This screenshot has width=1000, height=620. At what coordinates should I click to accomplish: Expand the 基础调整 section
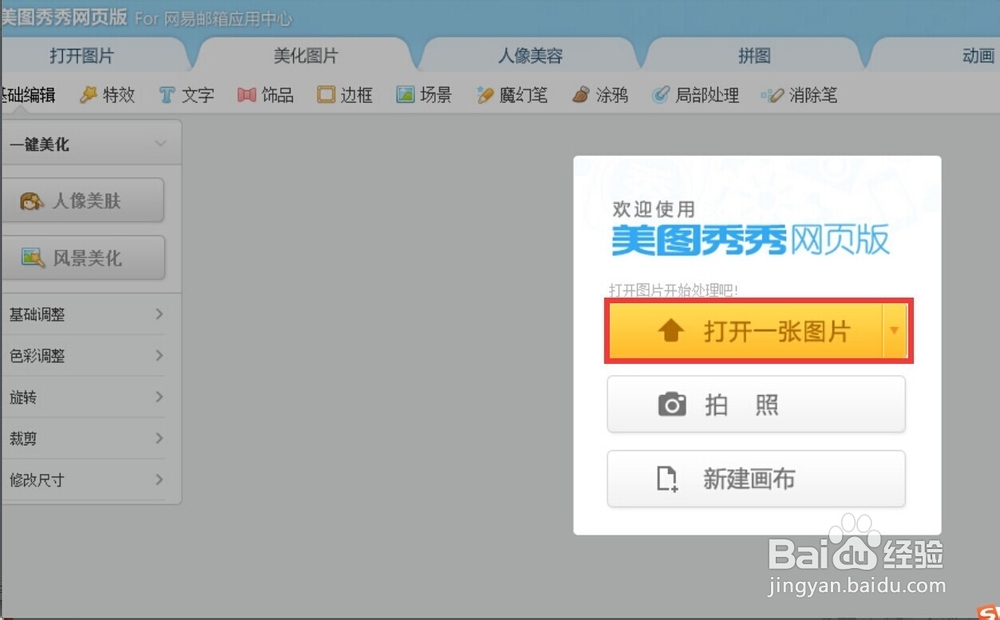tap(85, 314)
